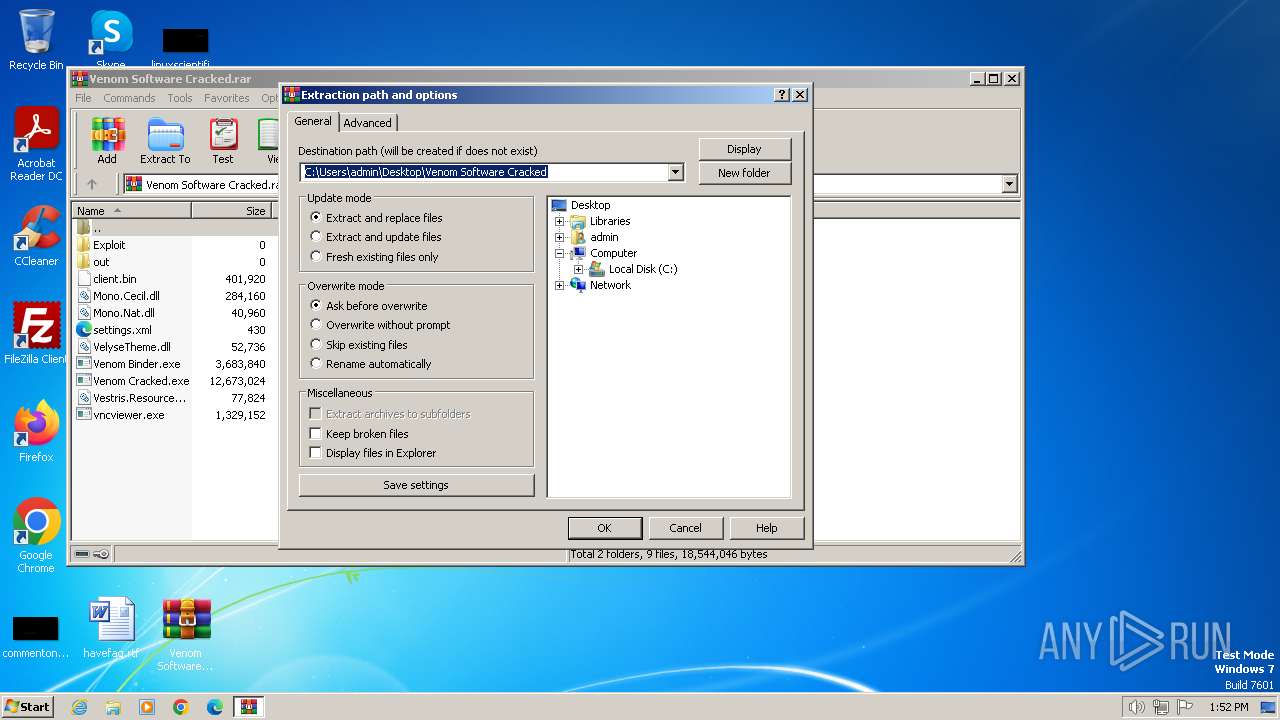Open Firefox desktop icon
The image size is (1280, 720).
tap(36, 432)
